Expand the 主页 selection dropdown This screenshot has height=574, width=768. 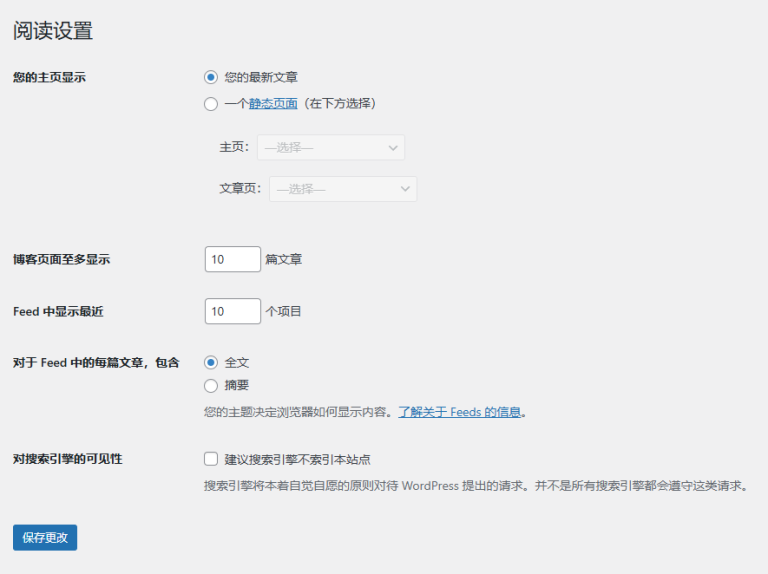tap(330, 148)
